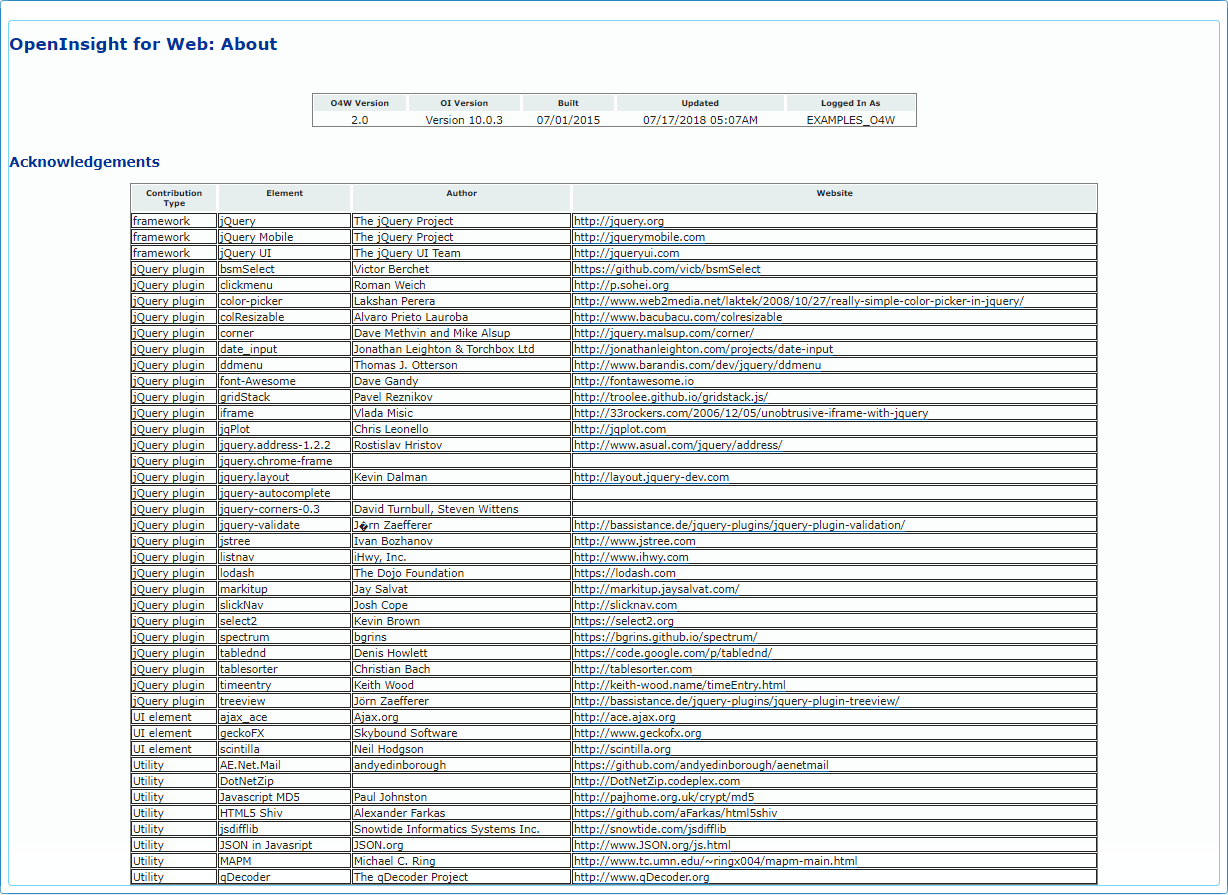Click the jquery-validate element cell
Image resolution: width=1228 pixels, height=895 pixels.
coord(285,525)
